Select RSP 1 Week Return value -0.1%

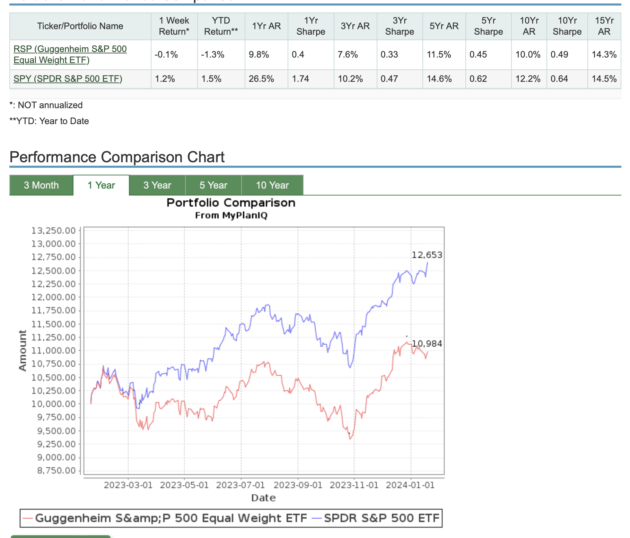(166, 55)
